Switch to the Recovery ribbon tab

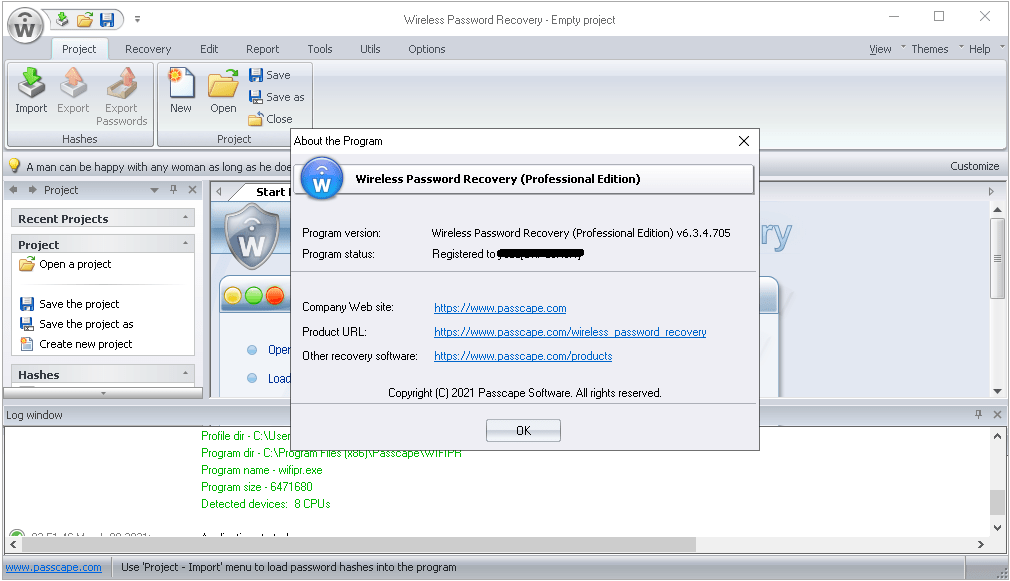[x=148, y=49]
